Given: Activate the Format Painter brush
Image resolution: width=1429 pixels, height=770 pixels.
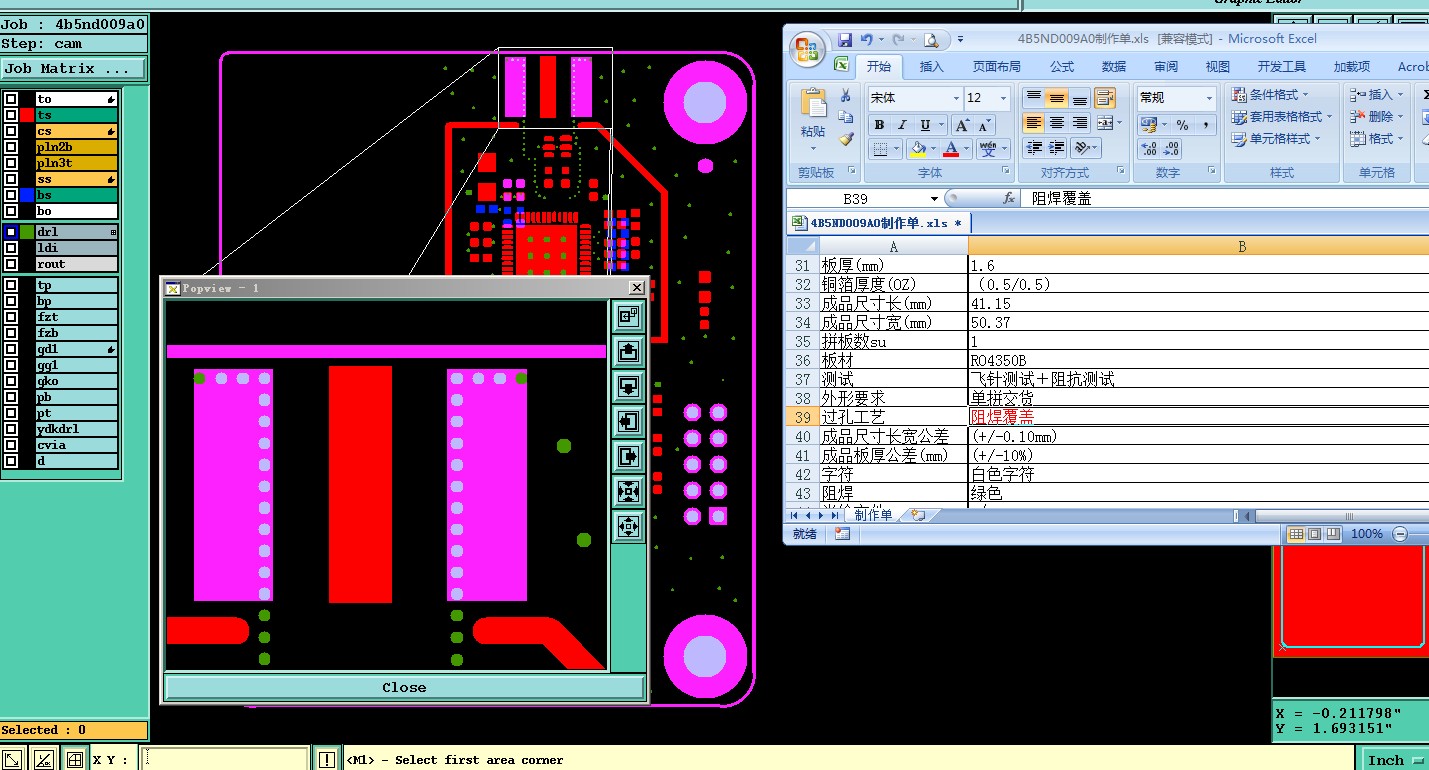Looking at the screenshot, I should pyautogui.click(x=845, y=139).
